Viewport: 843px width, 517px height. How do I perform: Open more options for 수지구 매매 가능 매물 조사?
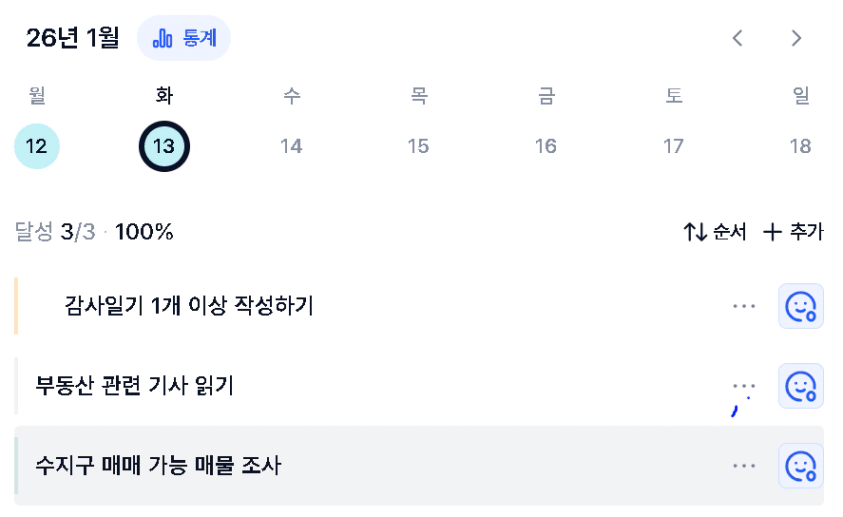(x=744, y=466)
